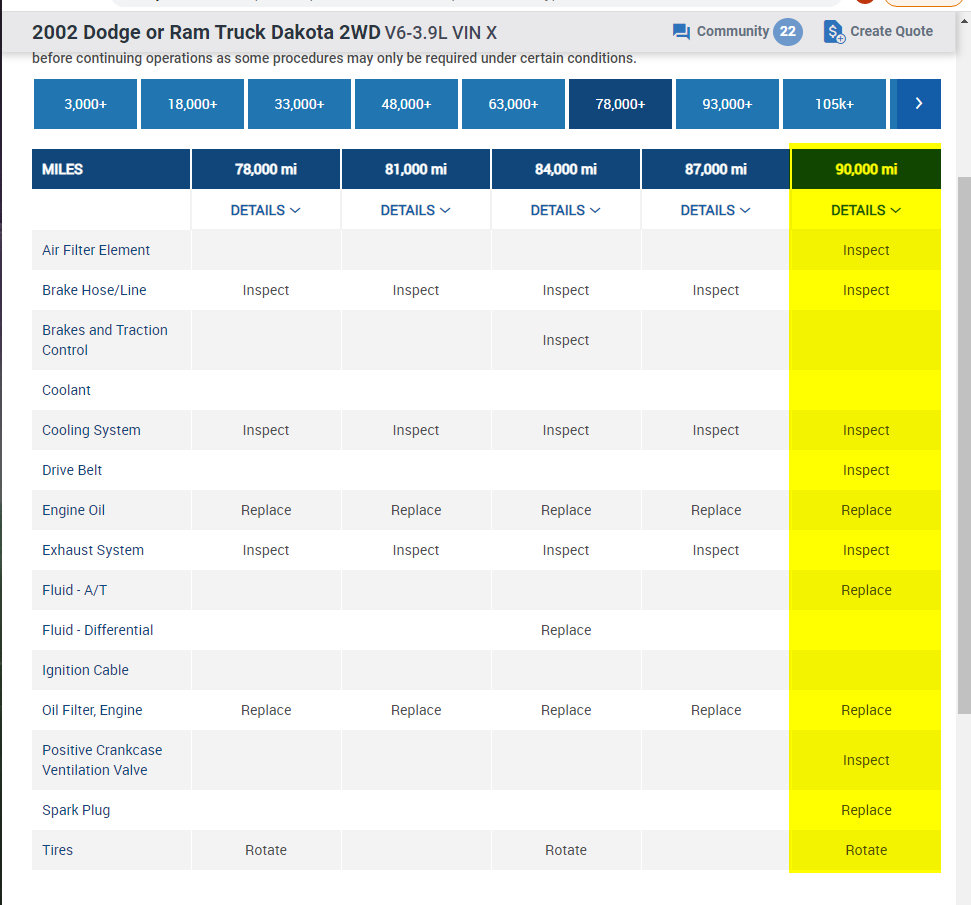The width and height of the screenshot is (971, 905).
Task: Click the 78,000 mi column header
Action: (266, 169)
